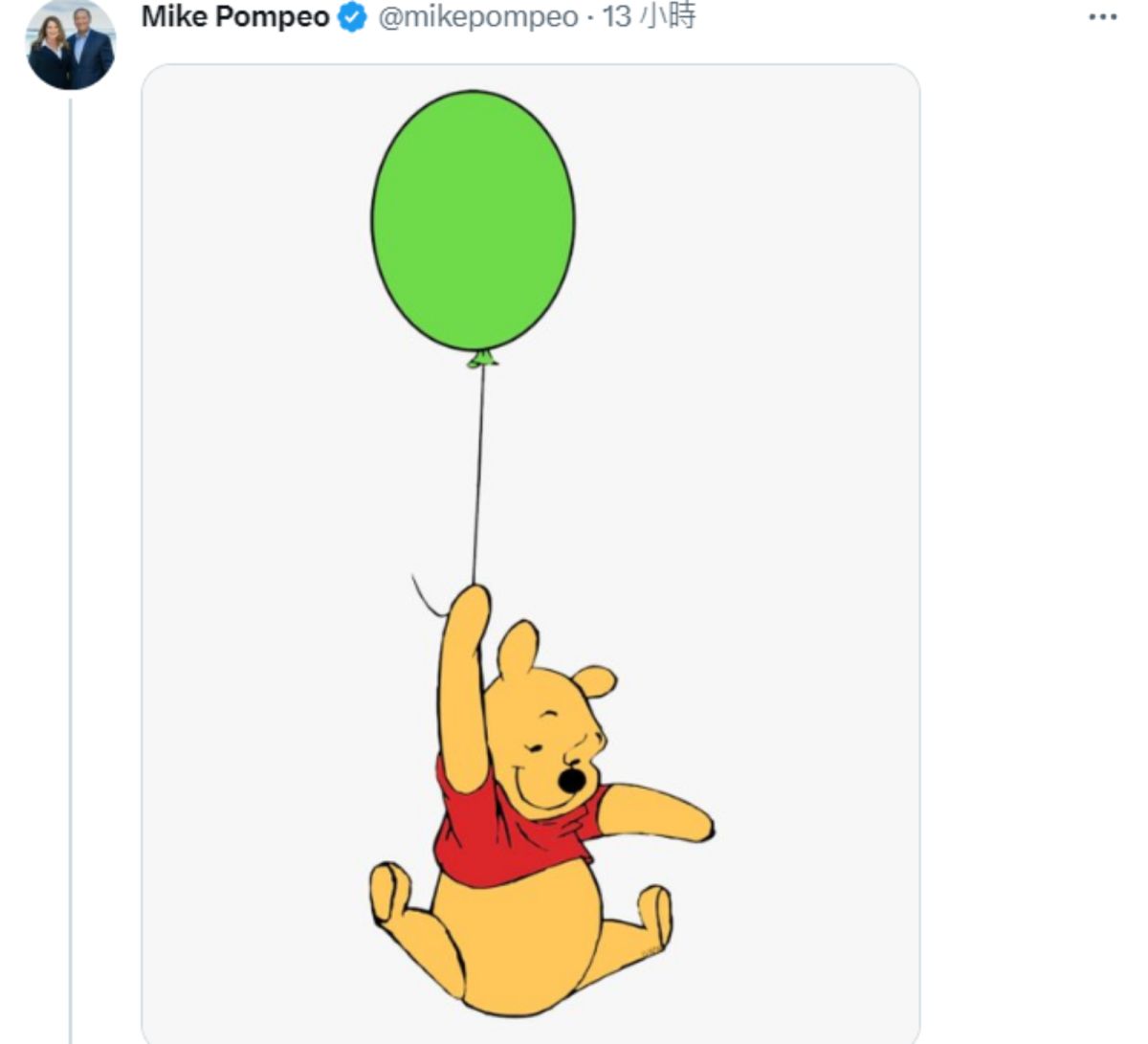Open Mike Pompeo's profile avatar
The width and height of the screenshot is (1148, 1044).
click(x=70, y=43)
